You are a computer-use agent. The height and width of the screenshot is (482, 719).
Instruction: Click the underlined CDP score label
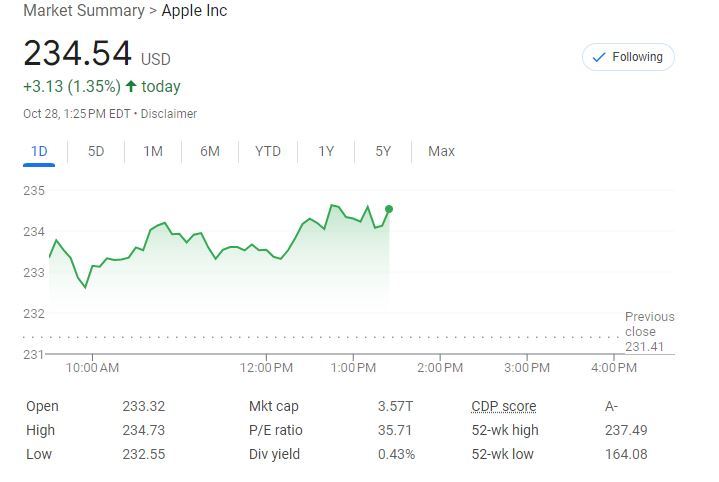click(503, 406)
